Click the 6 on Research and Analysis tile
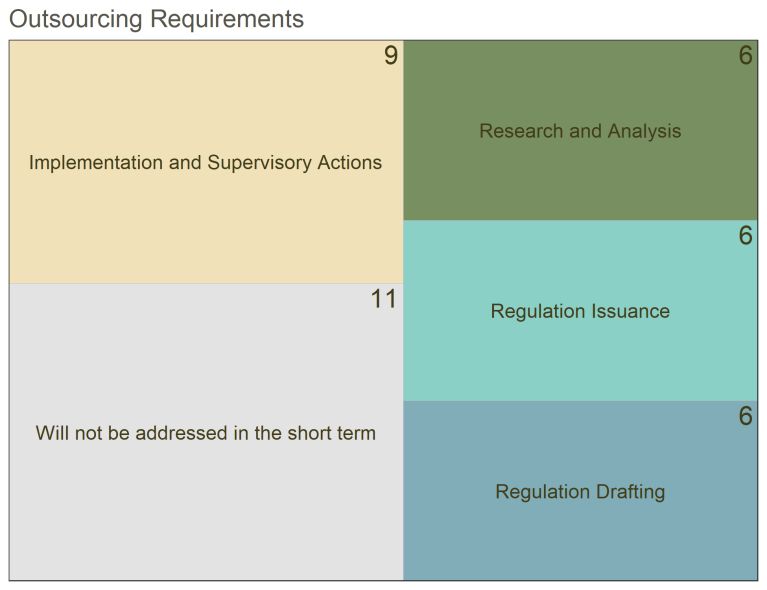 tap(745, 55)
